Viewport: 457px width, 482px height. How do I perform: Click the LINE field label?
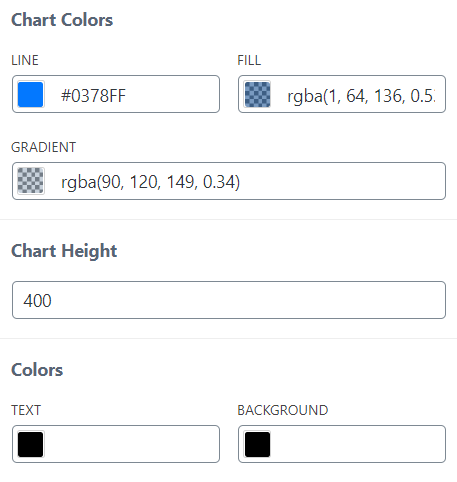coord(25,60)
